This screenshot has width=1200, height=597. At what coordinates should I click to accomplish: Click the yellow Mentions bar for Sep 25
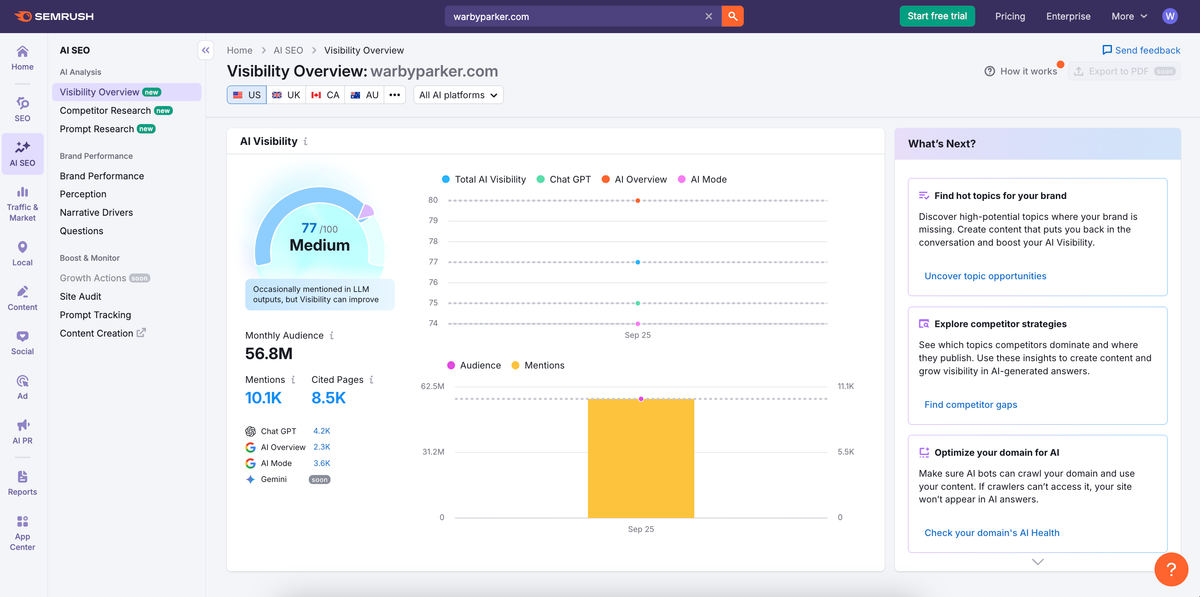(641, 458)
